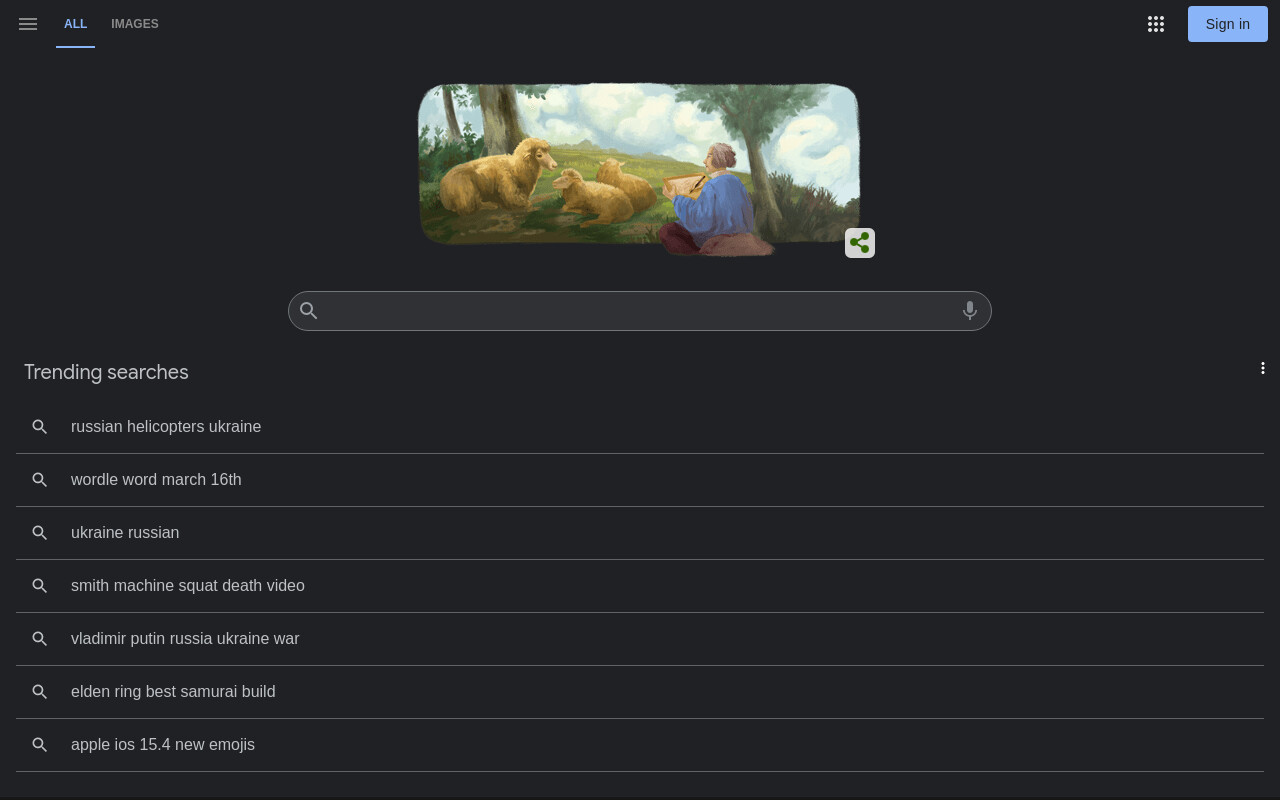The image size is (1280, 800).
Task: Sign in to Google account
Action: (x=1228, y=24)
